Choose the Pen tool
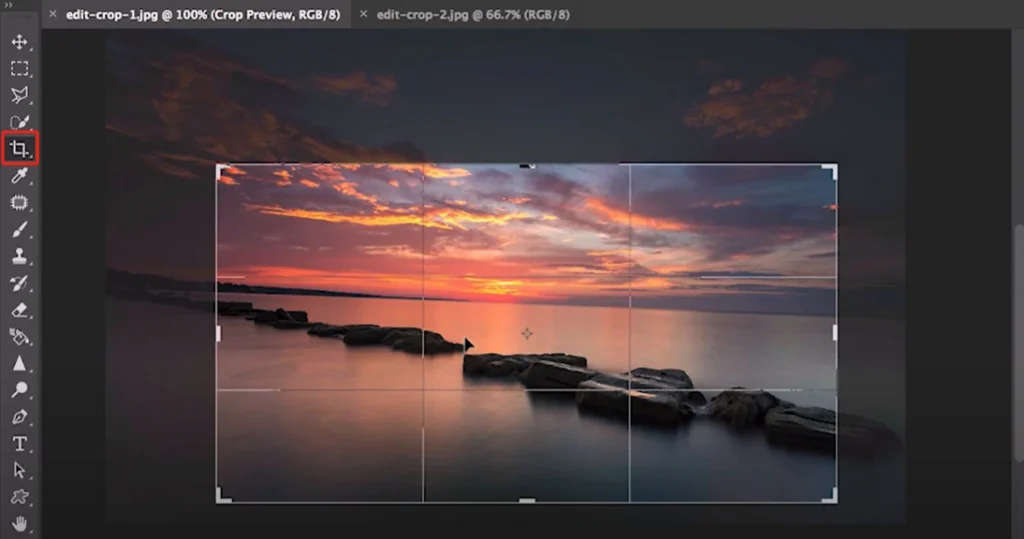Screen dimensions: 1024x539 pos(19,417)
